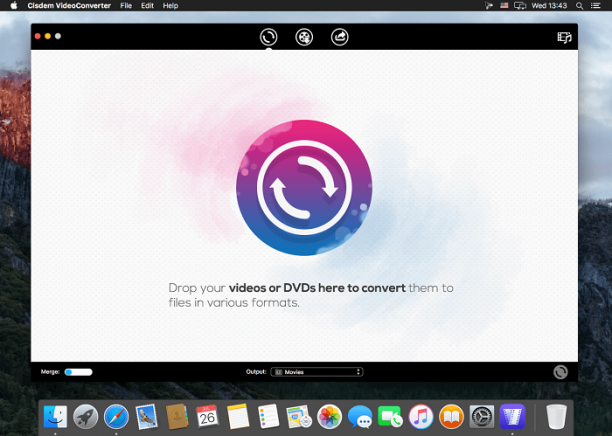Minimize the window with the yellow button
This screenshot has width=612, height=436.
(x=48, y=36)
